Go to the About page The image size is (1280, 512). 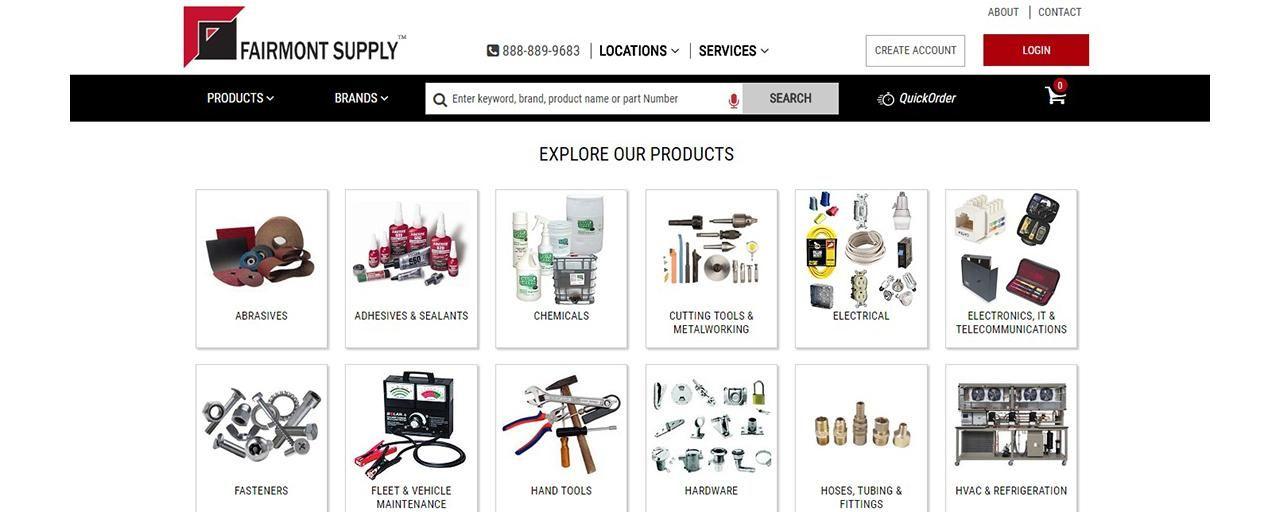[1003, 12]
